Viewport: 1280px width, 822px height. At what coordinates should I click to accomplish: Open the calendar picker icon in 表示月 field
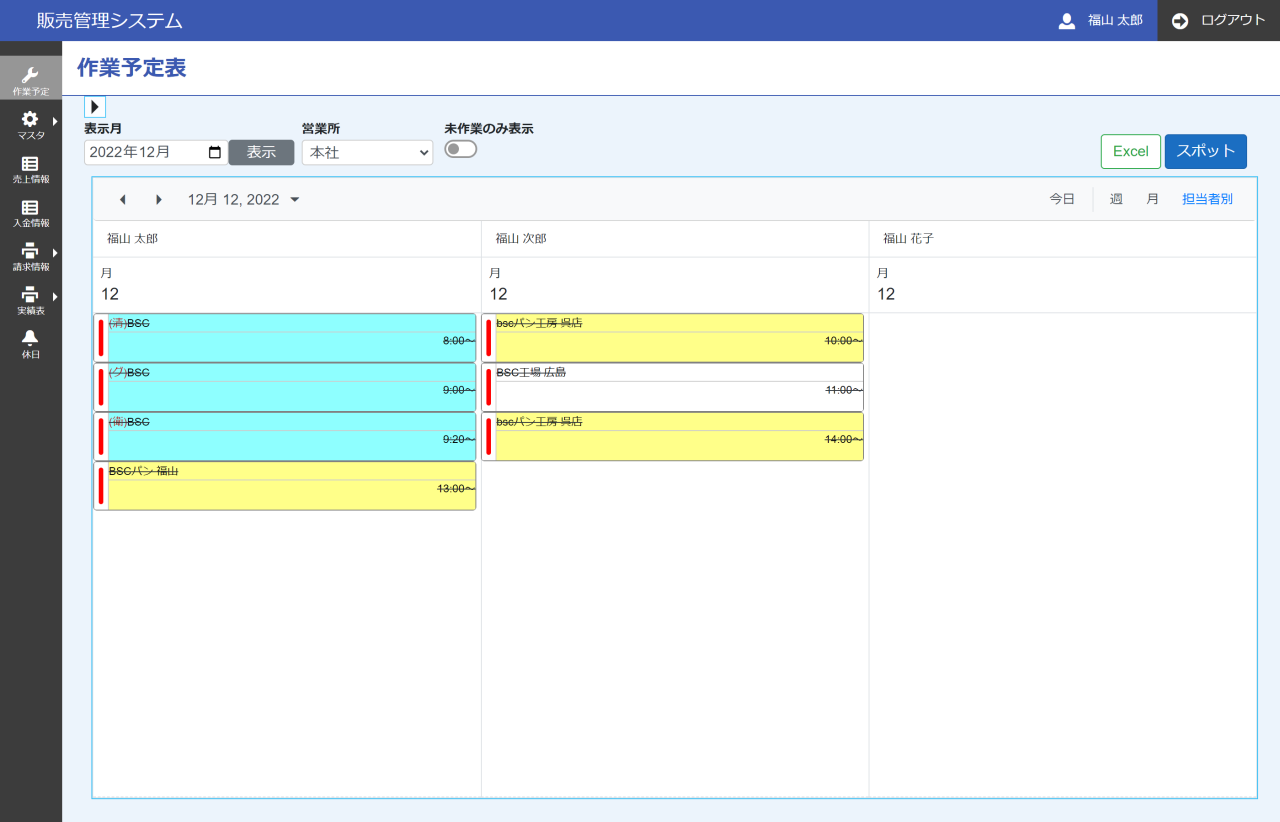(214, 152)
